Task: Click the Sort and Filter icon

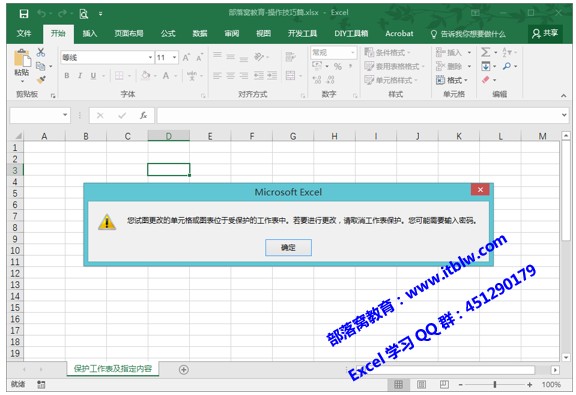Action: (507, 52)
